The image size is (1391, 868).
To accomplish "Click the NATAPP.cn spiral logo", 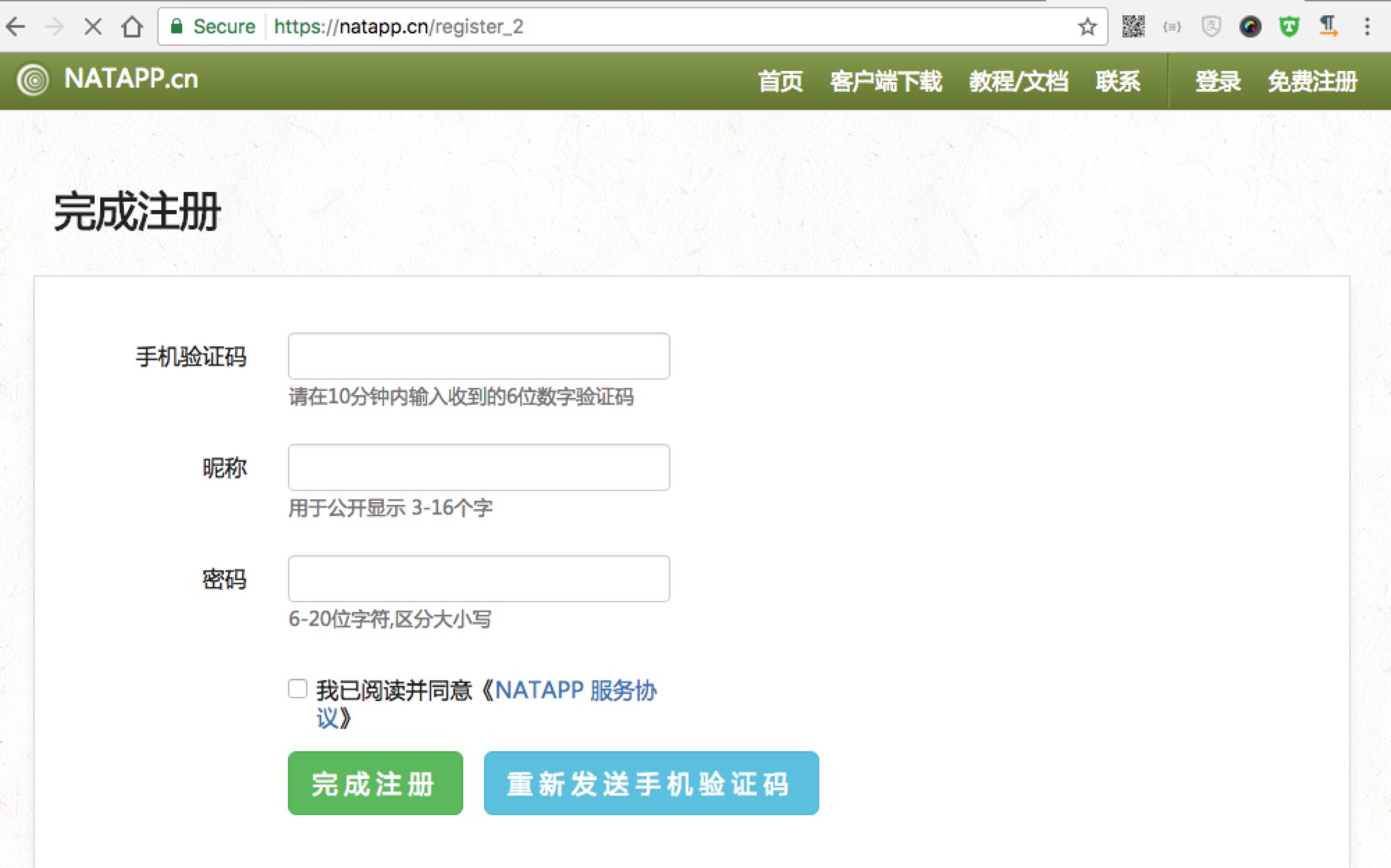I will (33, 80).
